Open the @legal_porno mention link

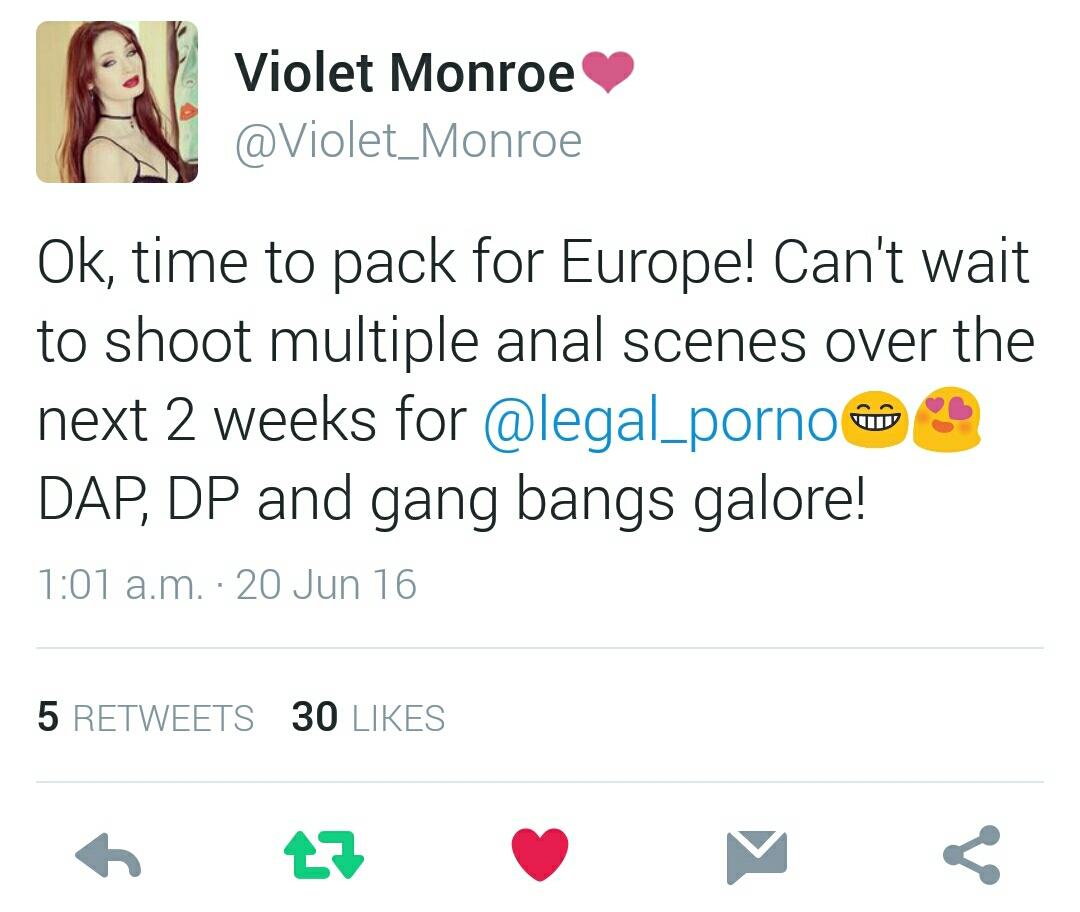661,421
